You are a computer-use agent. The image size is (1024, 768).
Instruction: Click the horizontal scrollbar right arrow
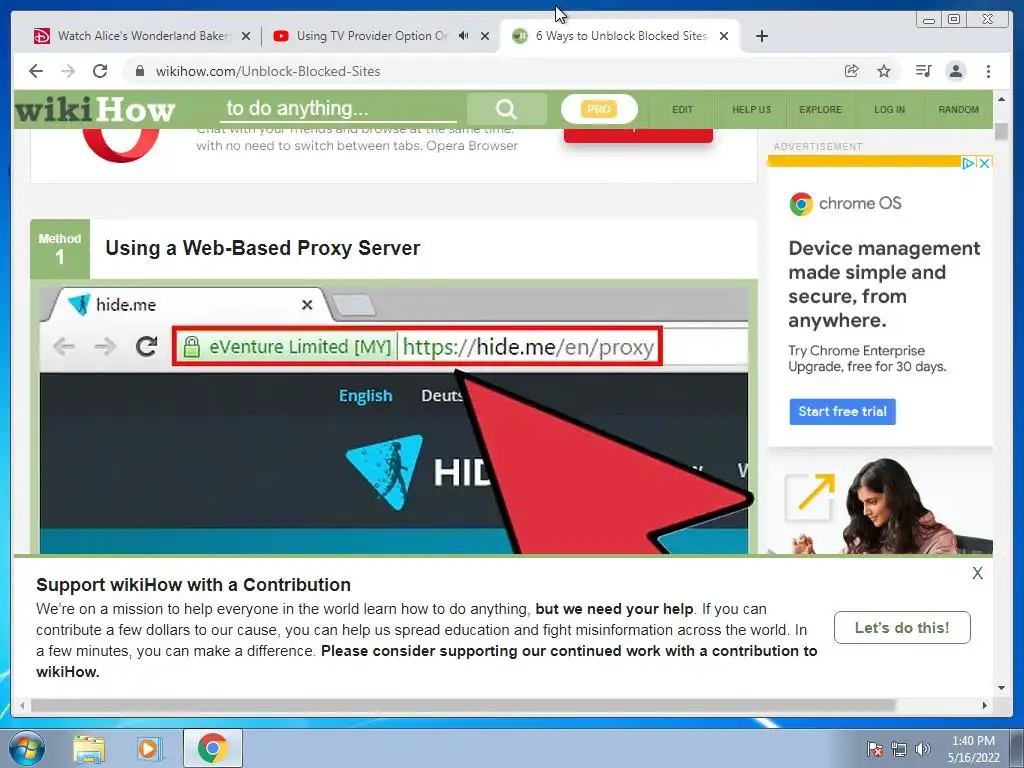(985, 705)
